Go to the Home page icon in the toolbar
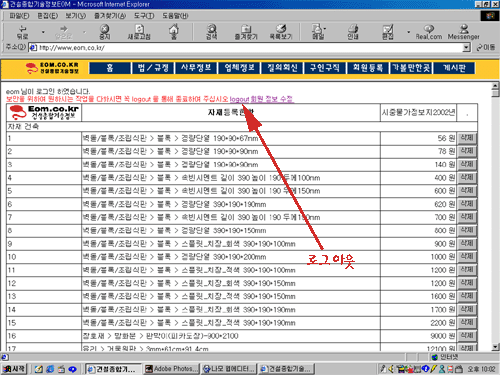The width and height of the screenshot is (500, 375). tap(174, 32)
